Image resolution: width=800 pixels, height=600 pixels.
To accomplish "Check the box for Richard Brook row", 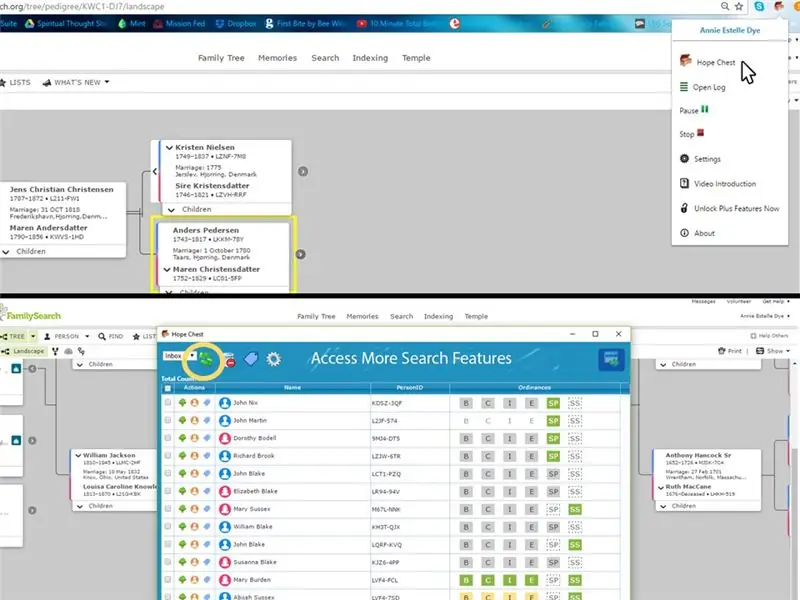I will pyautogui.click(x=168, y=456).
